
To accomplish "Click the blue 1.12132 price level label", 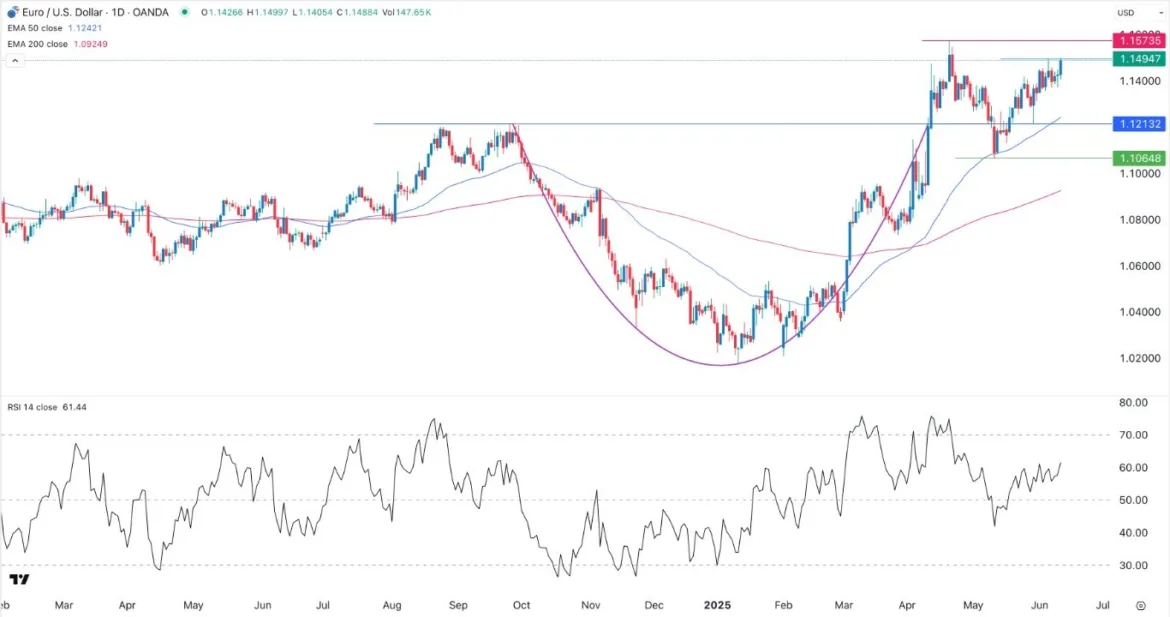I will click(x=1140, y=124).
